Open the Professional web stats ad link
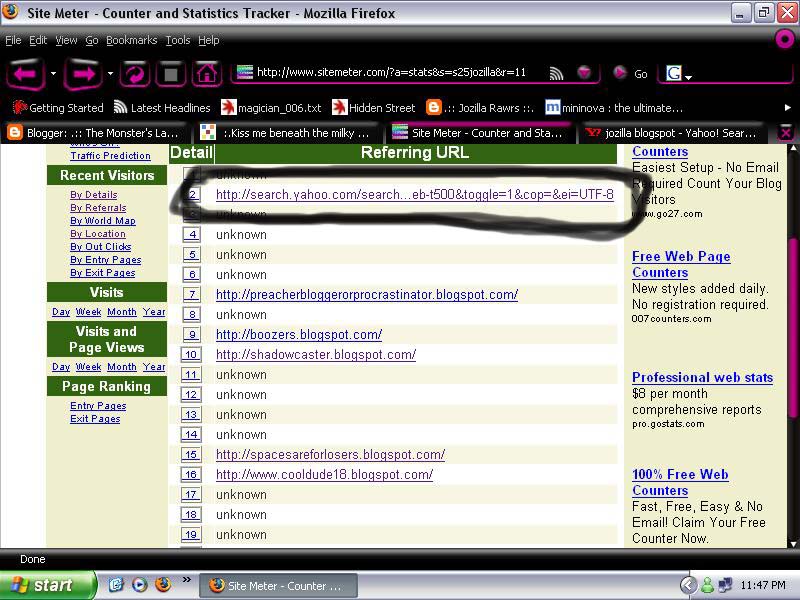800x600 pixels. click(x=703, y=378)
